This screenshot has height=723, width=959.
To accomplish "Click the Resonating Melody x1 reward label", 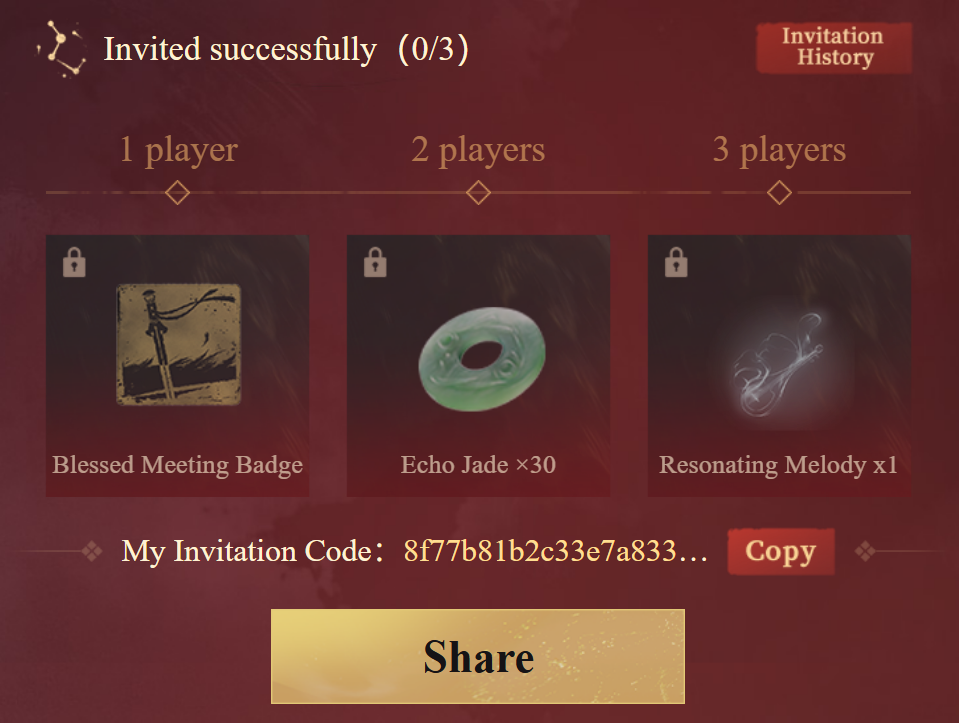I will (x=778, y=465).
